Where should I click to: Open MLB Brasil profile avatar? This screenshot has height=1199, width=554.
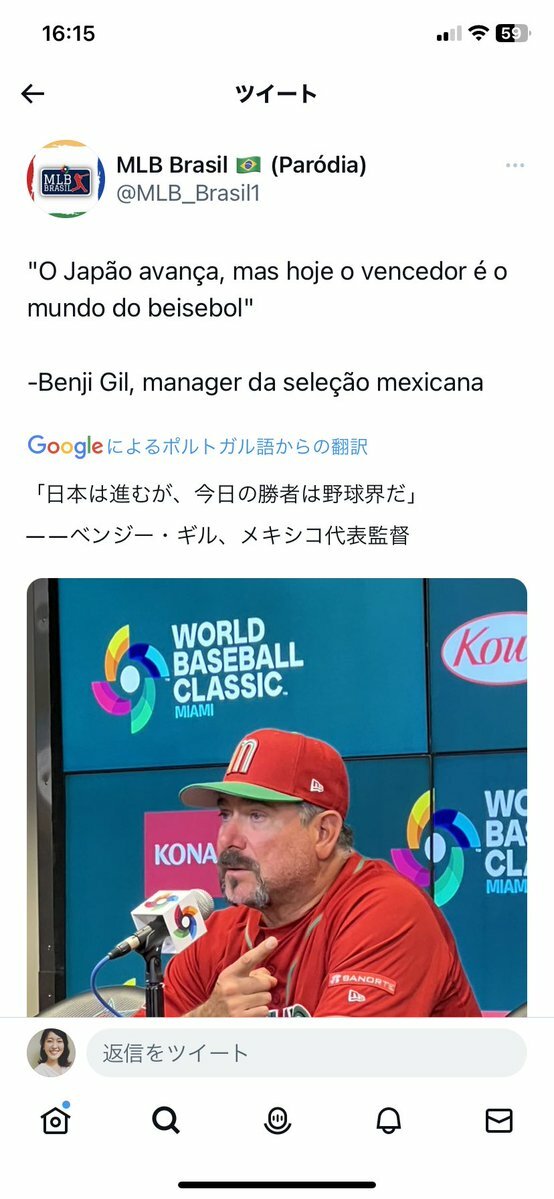pos(66,179)
